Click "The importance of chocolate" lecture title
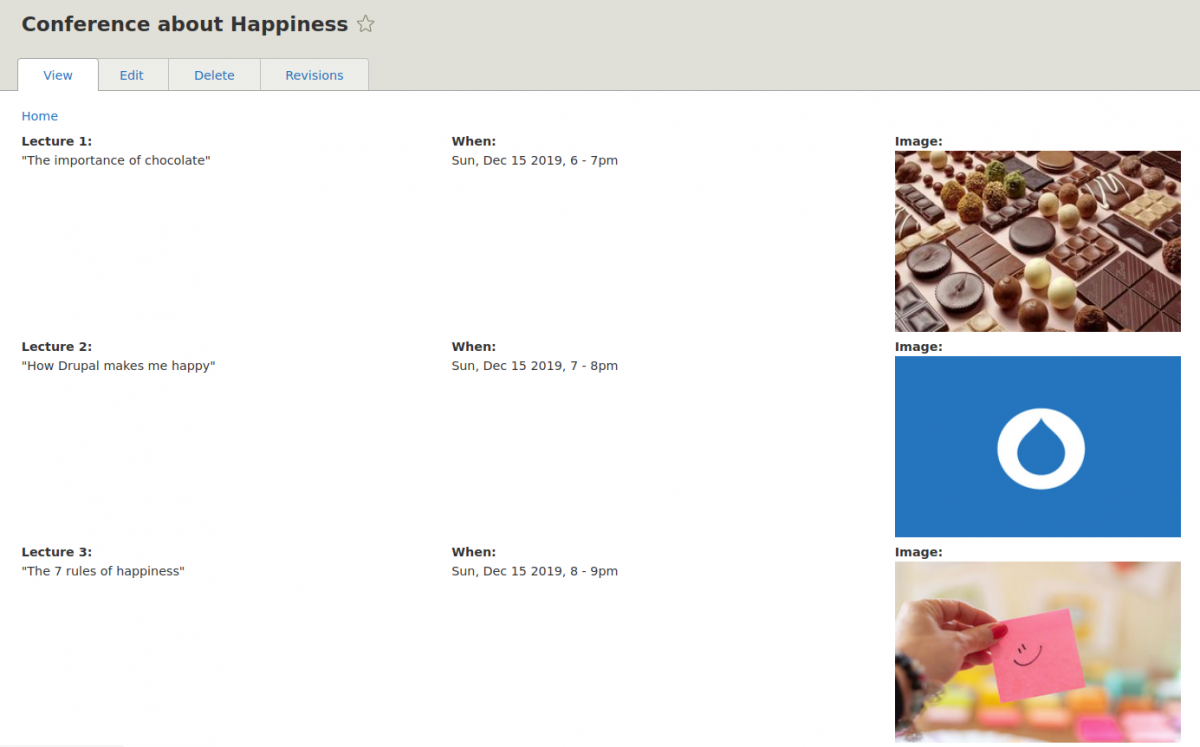Image resolution: width=1200 pixels, height=747 pixels. pos(116,161)
